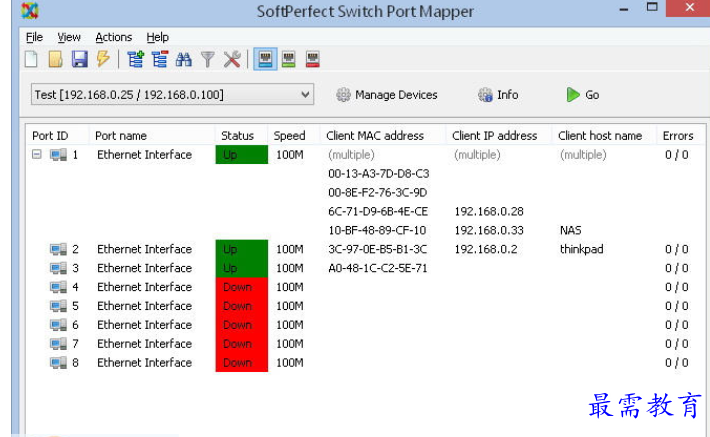The height and width of the screenshot is (437, 710).
Task: Click the tree icon with red minus
Action: [x=159, y=59]
